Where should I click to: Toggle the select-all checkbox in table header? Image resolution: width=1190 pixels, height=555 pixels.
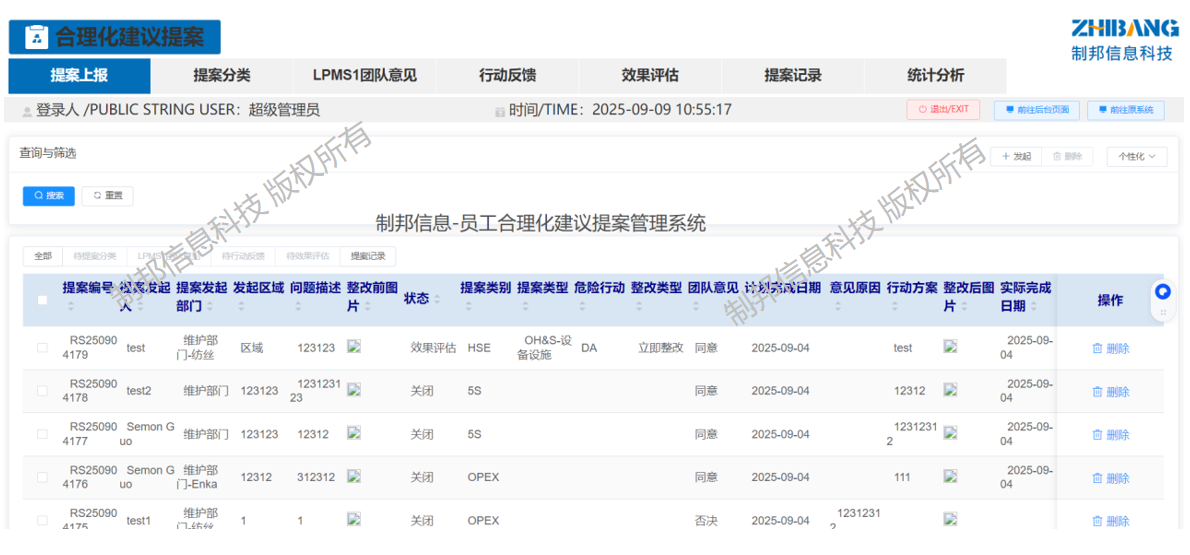point(42,300)
